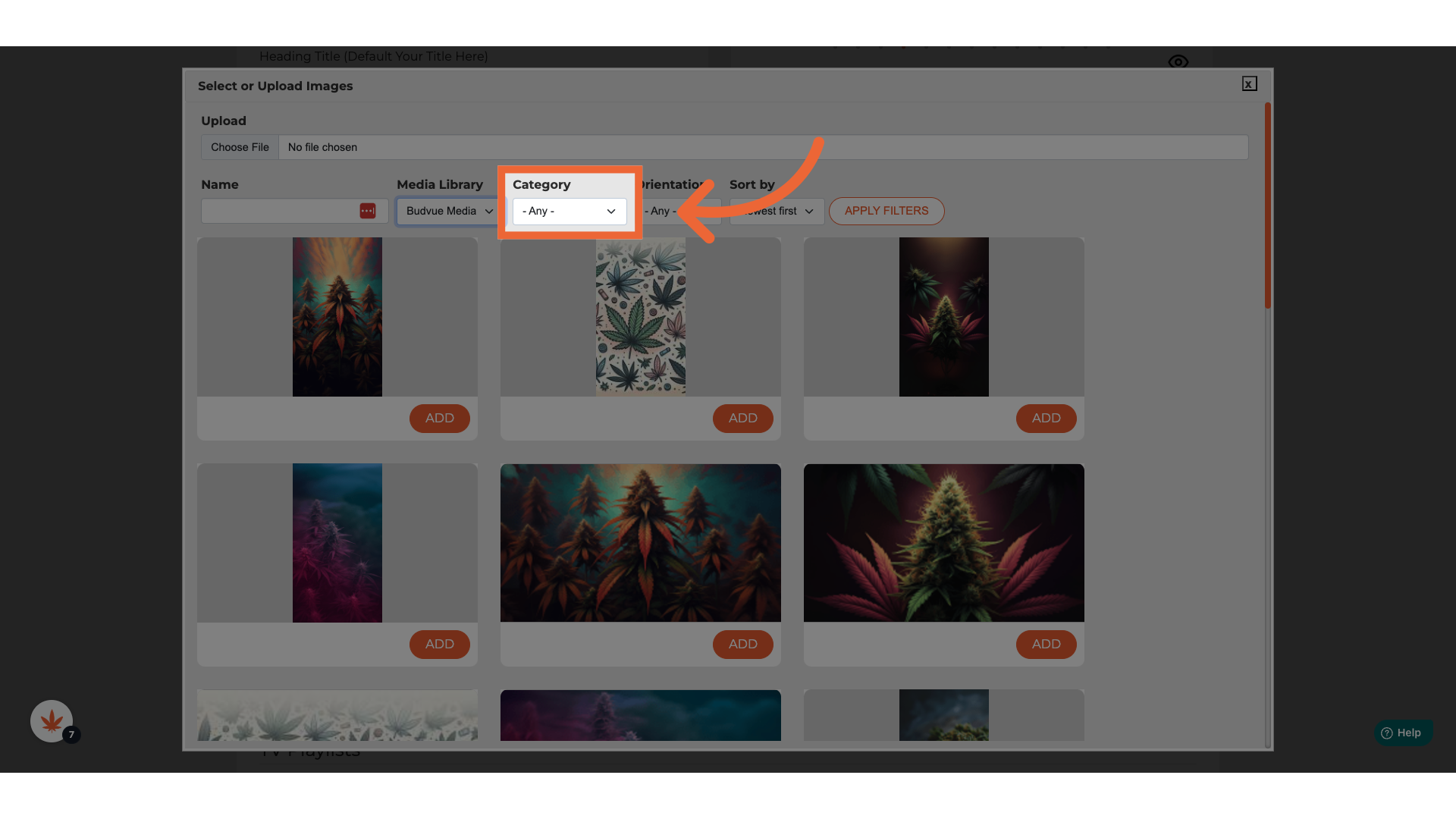Add the wide large bud image
This screenshot has width=1456, height=819.
click(x=1046, y=644)
